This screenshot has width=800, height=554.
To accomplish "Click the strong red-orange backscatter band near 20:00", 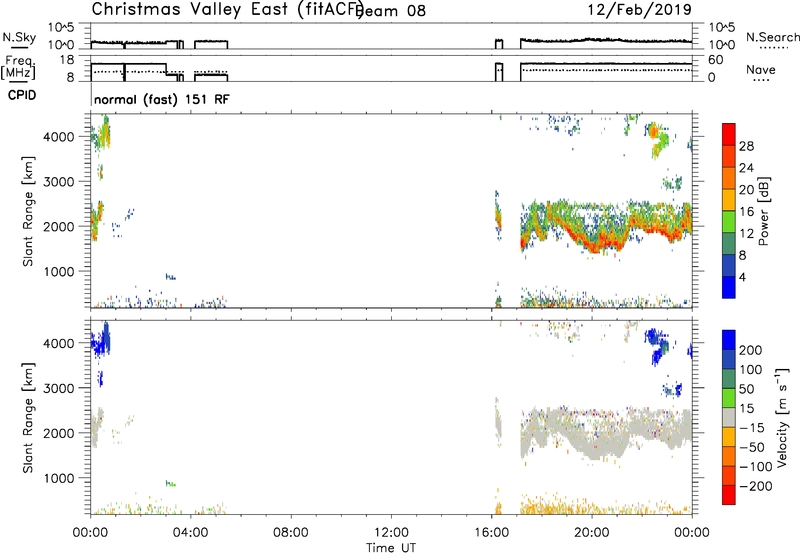I will [x=594, y=245].
